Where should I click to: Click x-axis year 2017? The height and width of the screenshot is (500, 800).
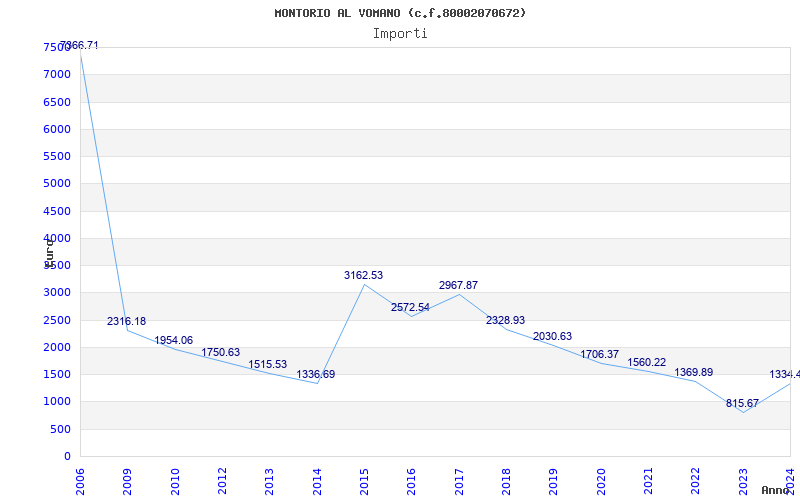(459, 481)
